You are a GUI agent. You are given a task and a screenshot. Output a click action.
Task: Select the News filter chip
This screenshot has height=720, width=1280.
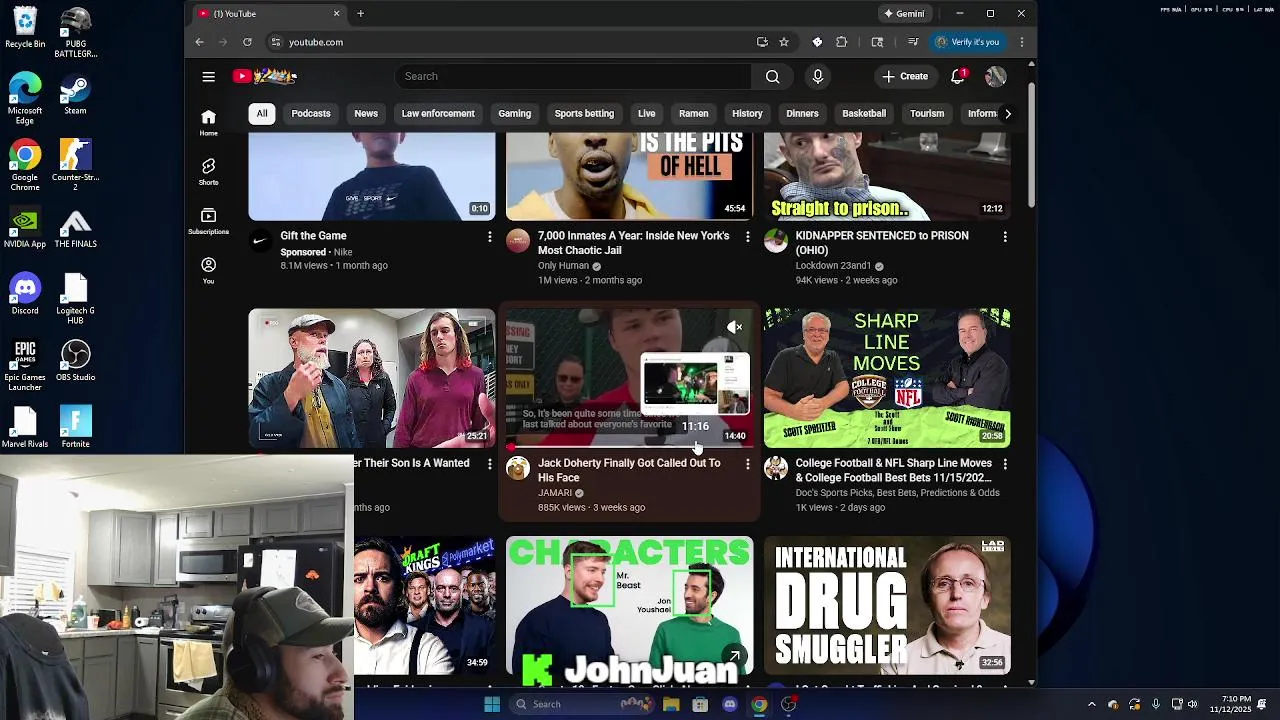[x=366, y=114]
